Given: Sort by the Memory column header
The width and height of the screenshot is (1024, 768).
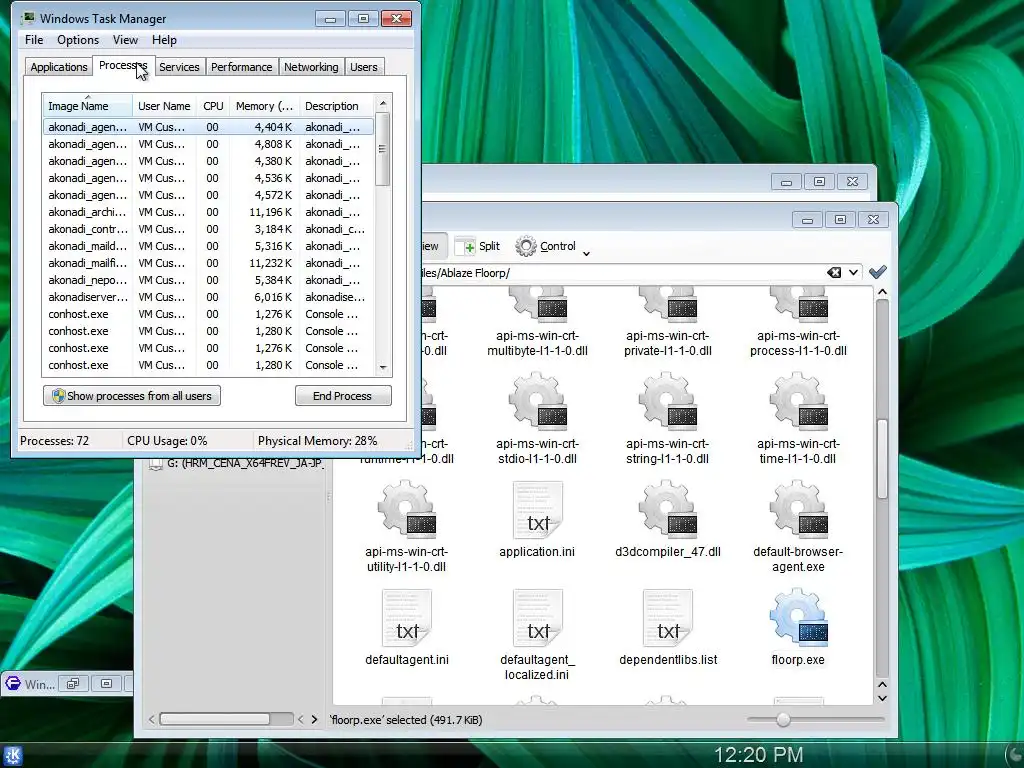Looking at the screenshot, I should (x=264, y=106).
